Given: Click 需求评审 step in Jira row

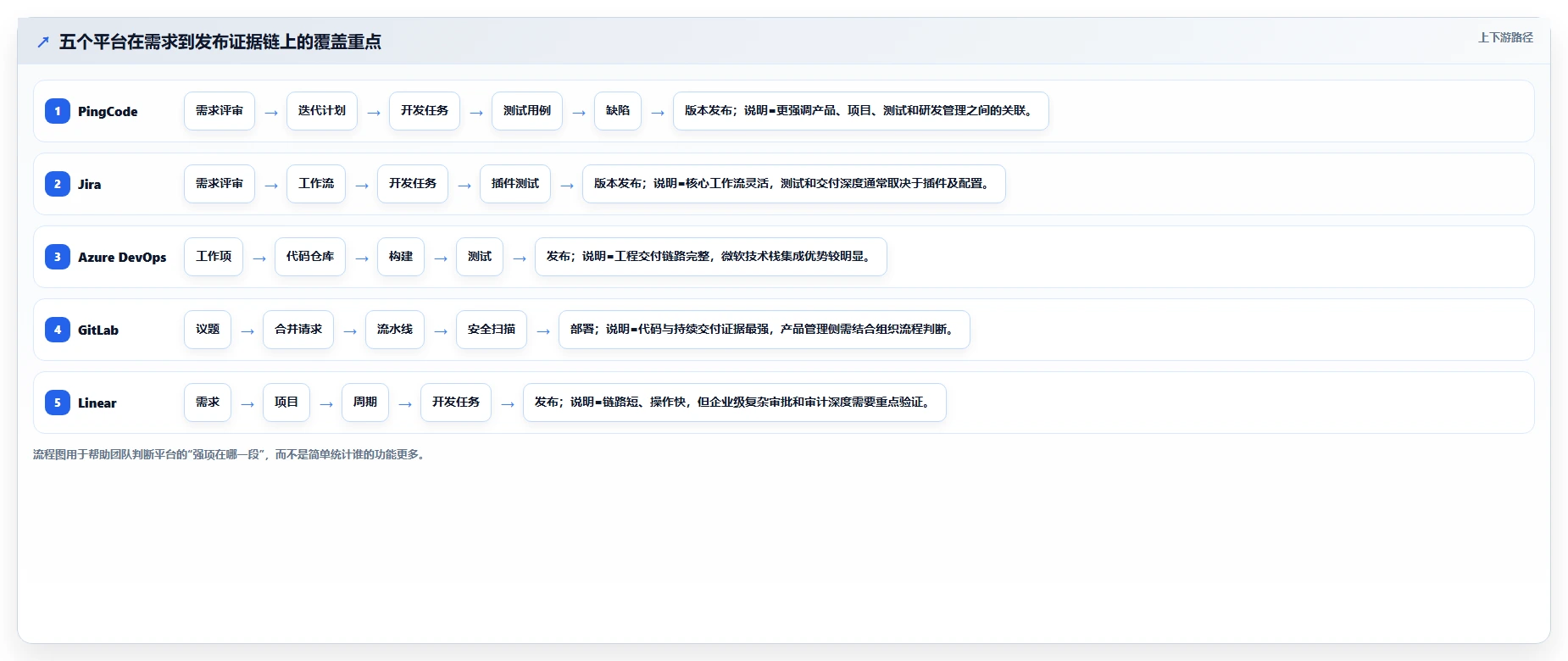Looking at the screenshot, I should (220, 184).
